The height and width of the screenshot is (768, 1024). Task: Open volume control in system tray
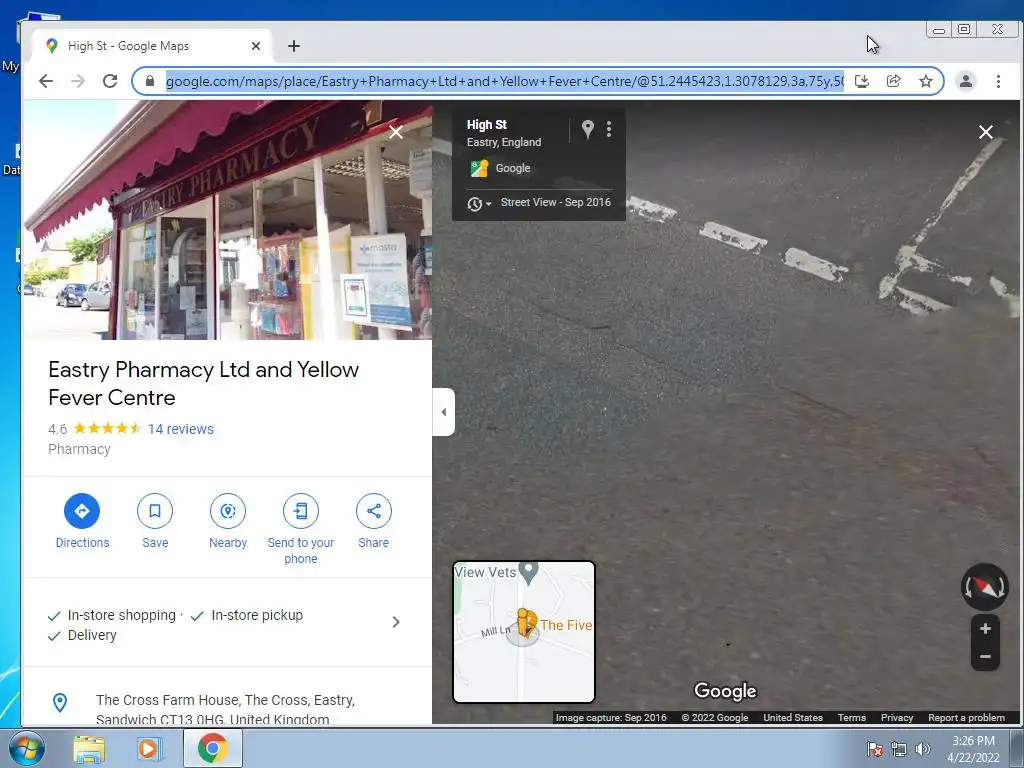[923, 749]
